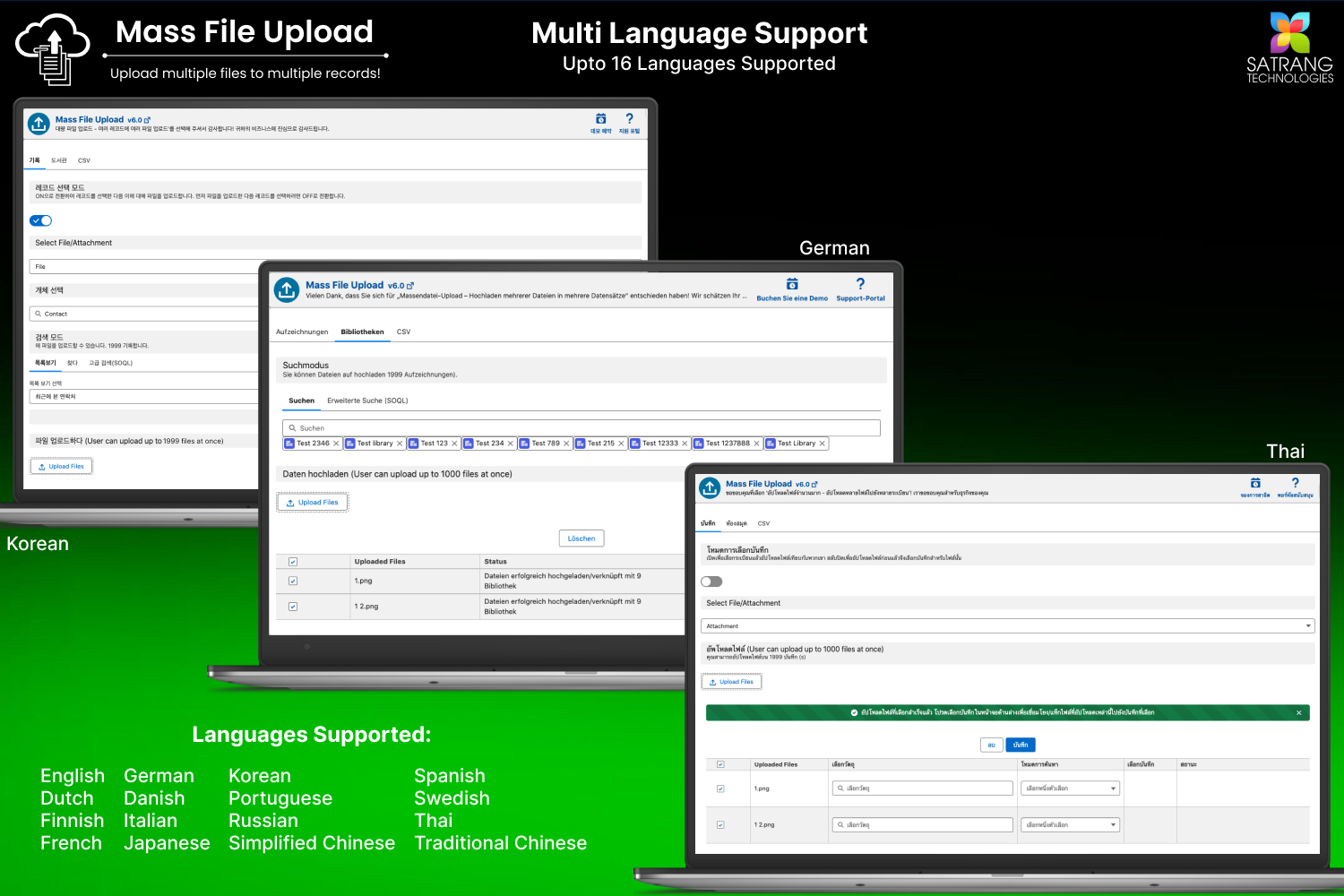This screenshot has height=896, width=1344.
Task: Remove the Test 12333 pill with its X
Action: click(x=685, y=444)
